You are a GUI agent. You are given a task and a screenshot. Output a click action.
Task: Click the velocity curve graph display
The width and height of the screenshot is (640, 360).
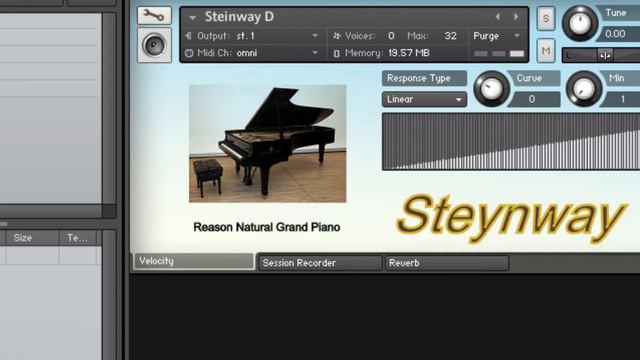[x=511, y=142]
